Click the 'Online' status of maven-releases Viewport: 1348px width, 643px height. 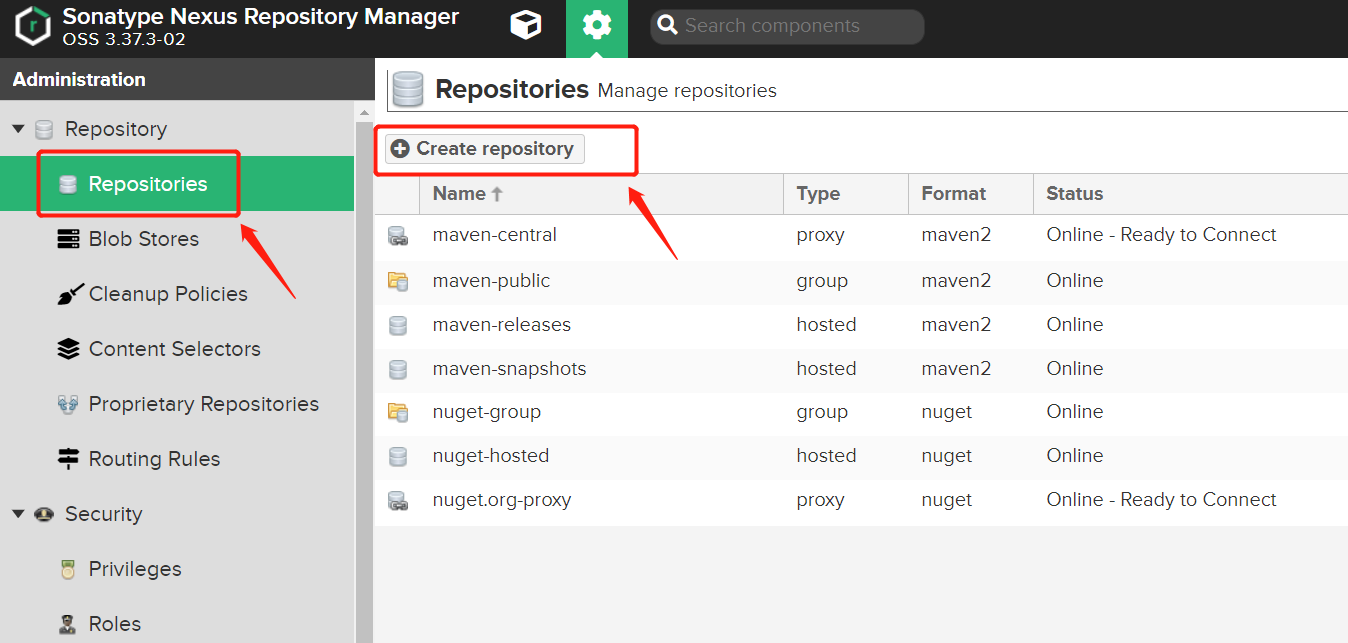(x=1075, y=325)
